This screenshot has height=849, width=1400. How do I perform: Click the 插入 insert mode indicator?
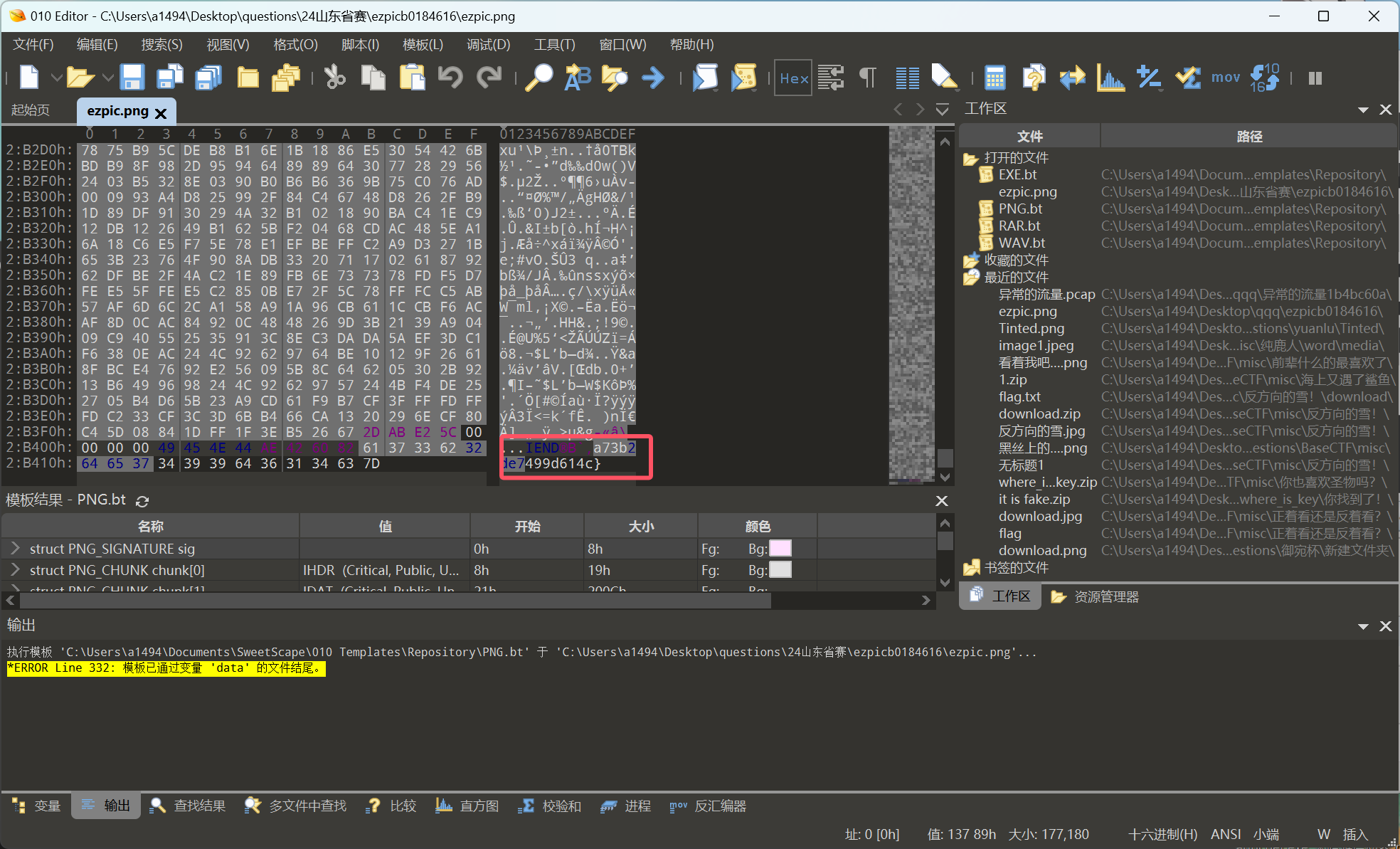coord(1355,834)
